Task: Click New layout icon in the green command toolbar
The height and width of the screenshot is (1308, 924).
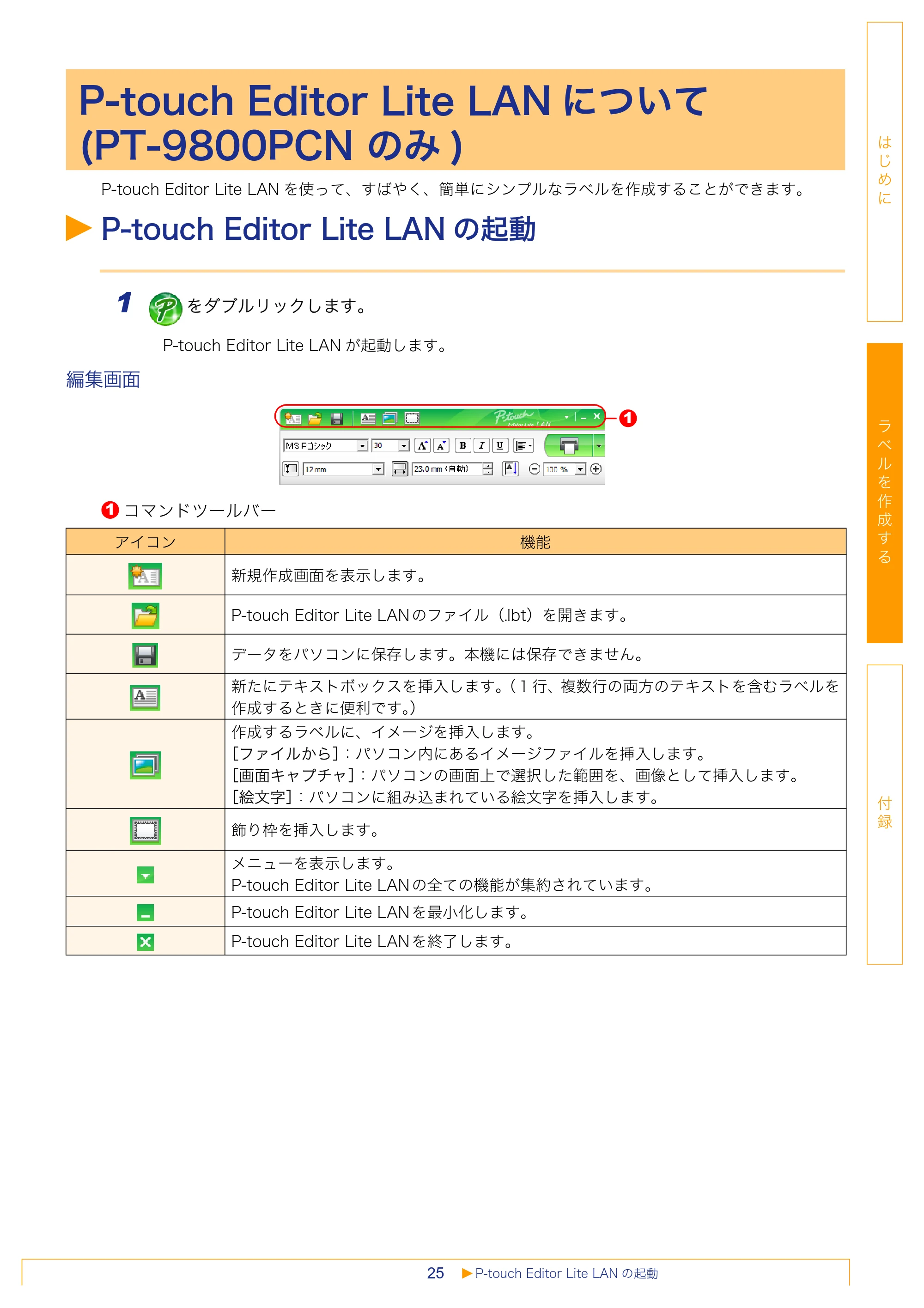Action: (x=293, y=419)
